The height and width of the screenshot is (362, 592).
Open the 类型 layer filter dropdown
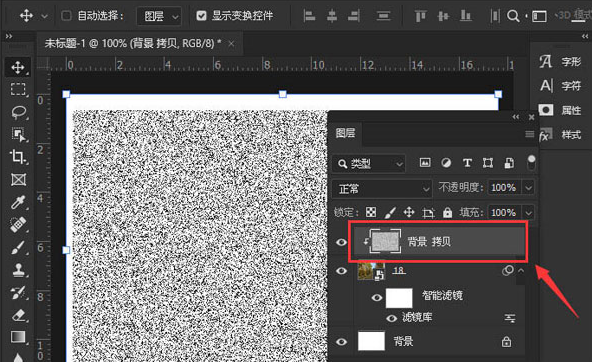pos(368,163)
